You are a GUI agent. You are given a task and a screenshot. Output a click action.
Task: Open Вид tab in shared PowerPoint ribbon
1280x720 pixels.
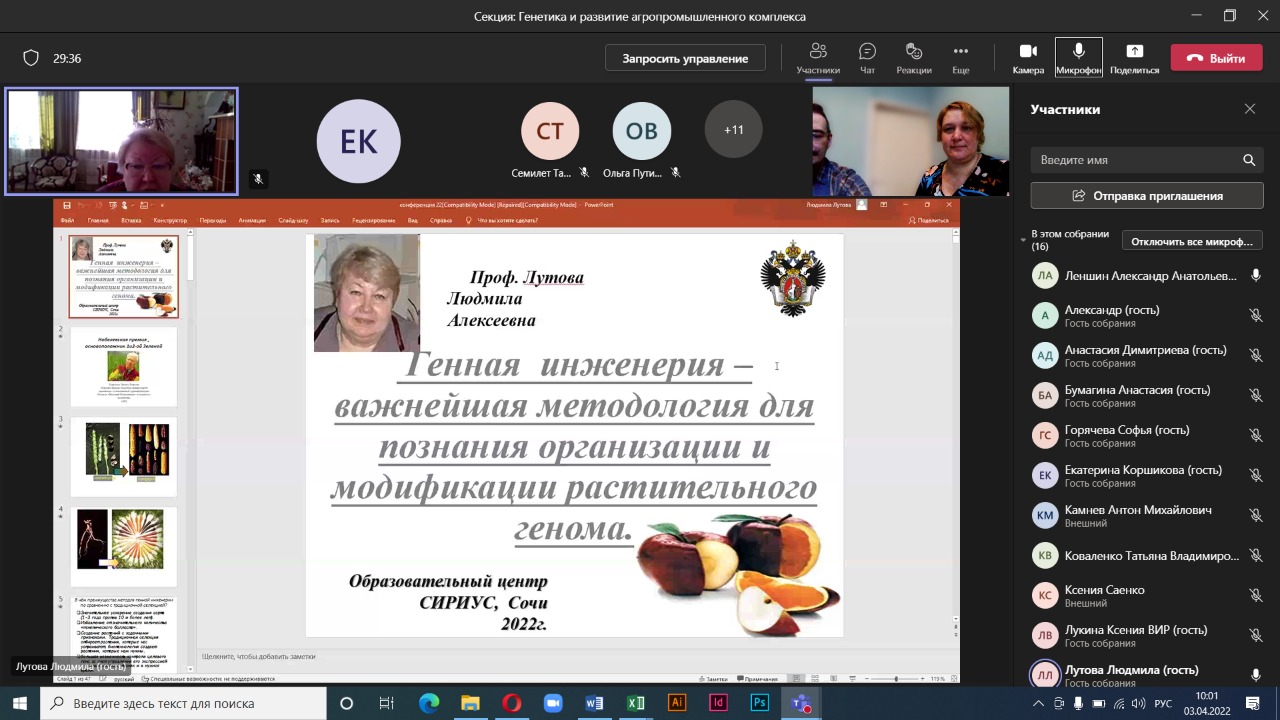coord(412,220)
